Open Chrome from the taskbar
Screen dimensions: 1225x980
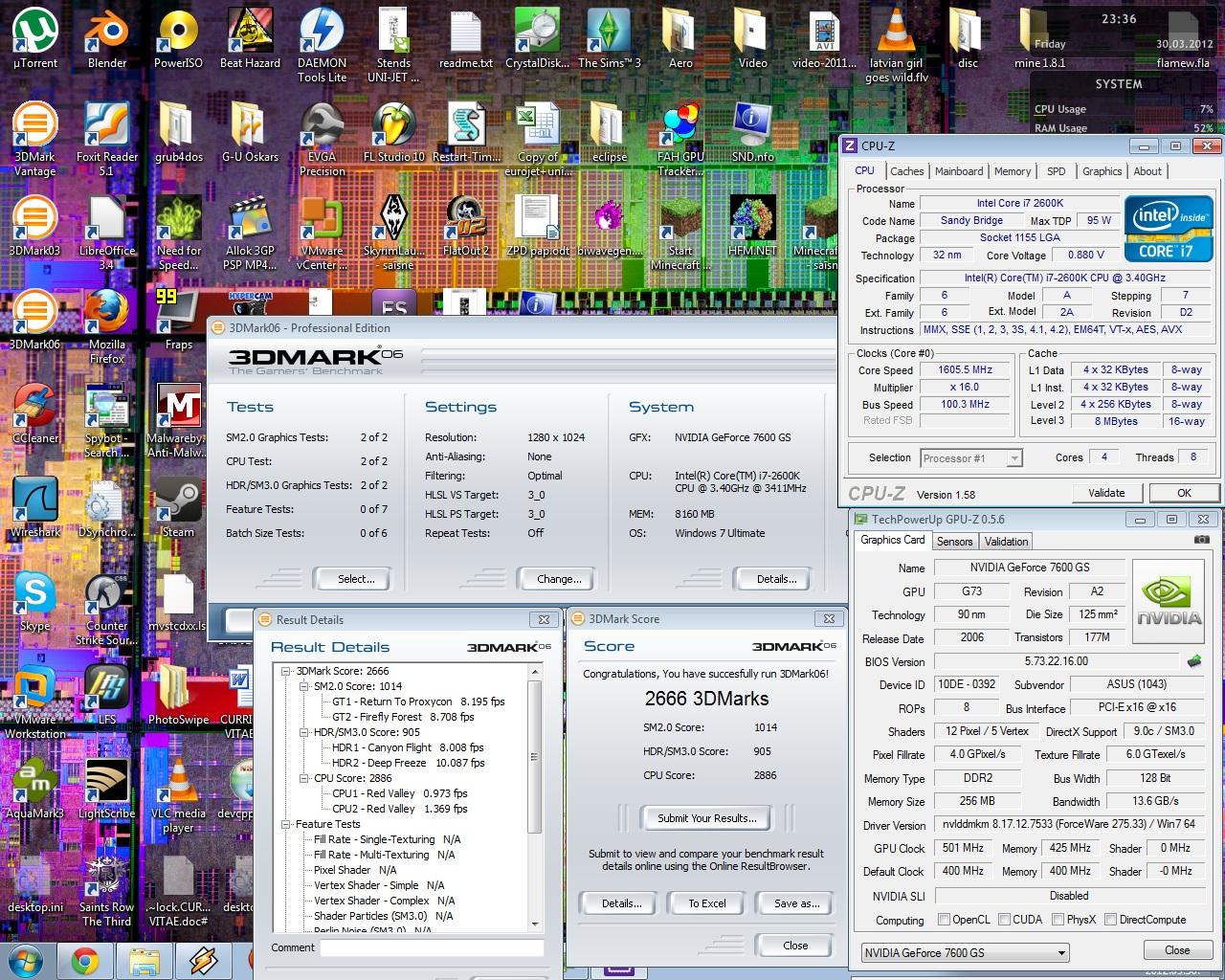[84, 960]
